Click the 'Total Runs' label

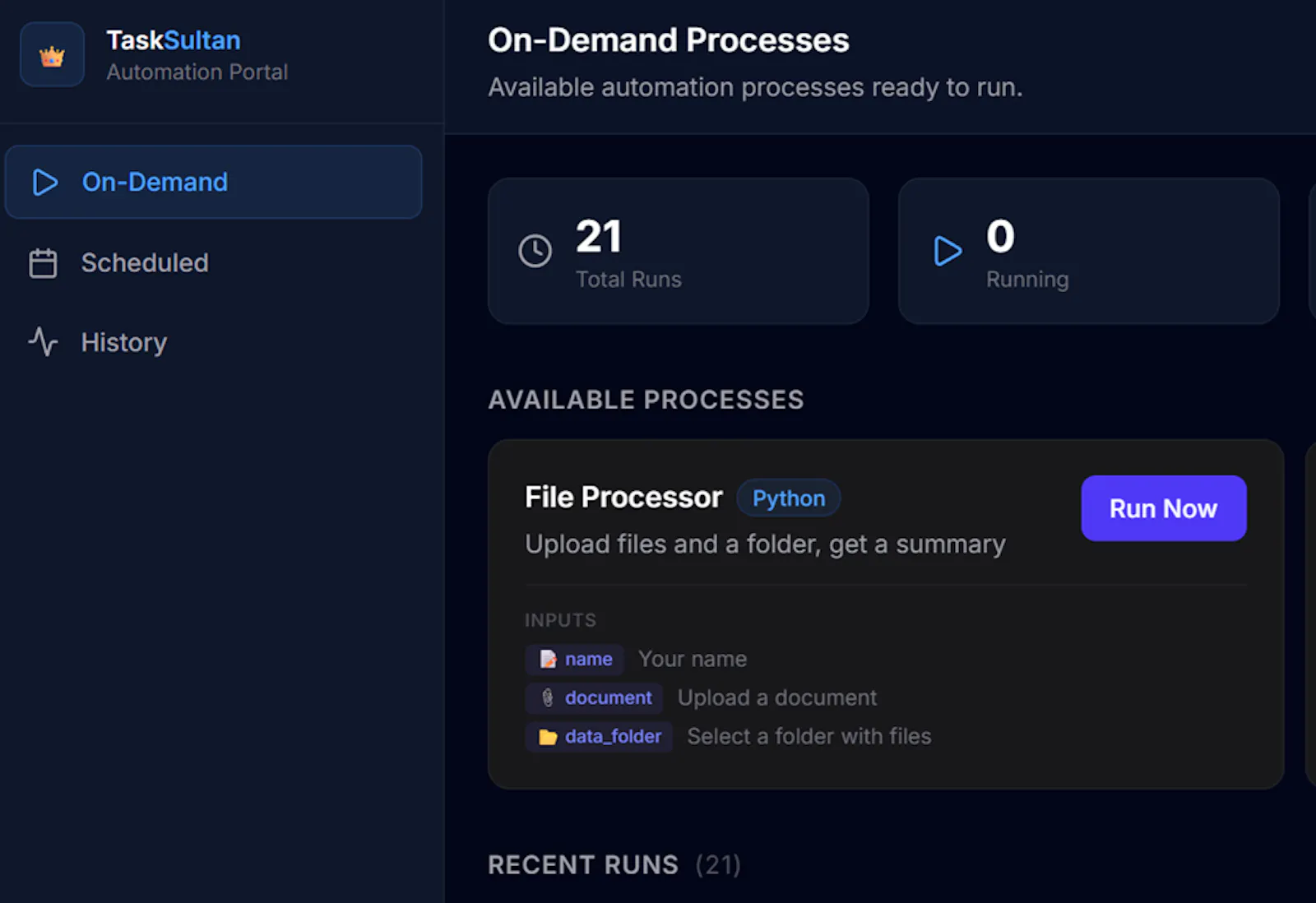pyautogui.click(x=628, y=280)
